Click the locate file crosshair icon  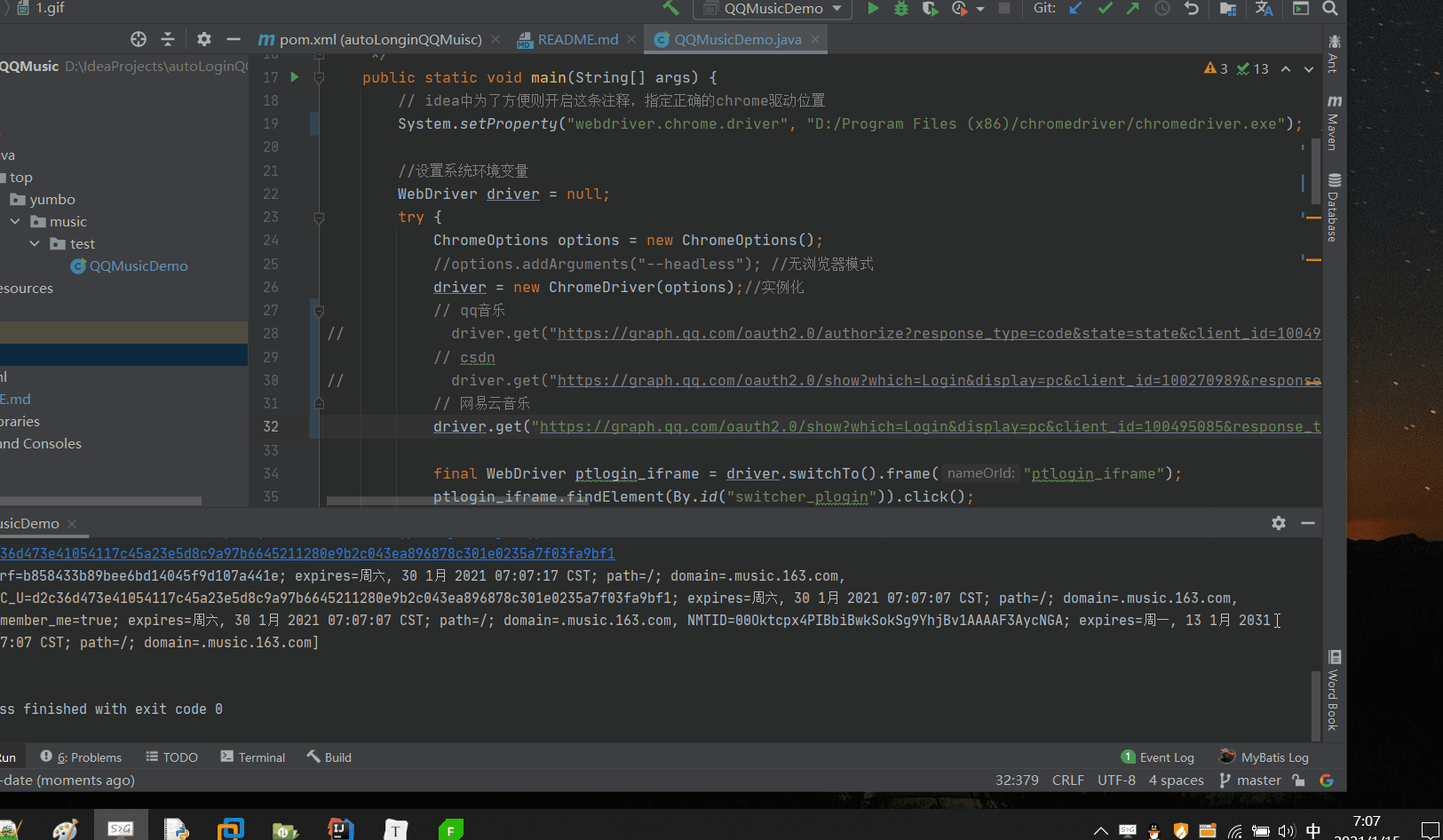coord(139,39)
